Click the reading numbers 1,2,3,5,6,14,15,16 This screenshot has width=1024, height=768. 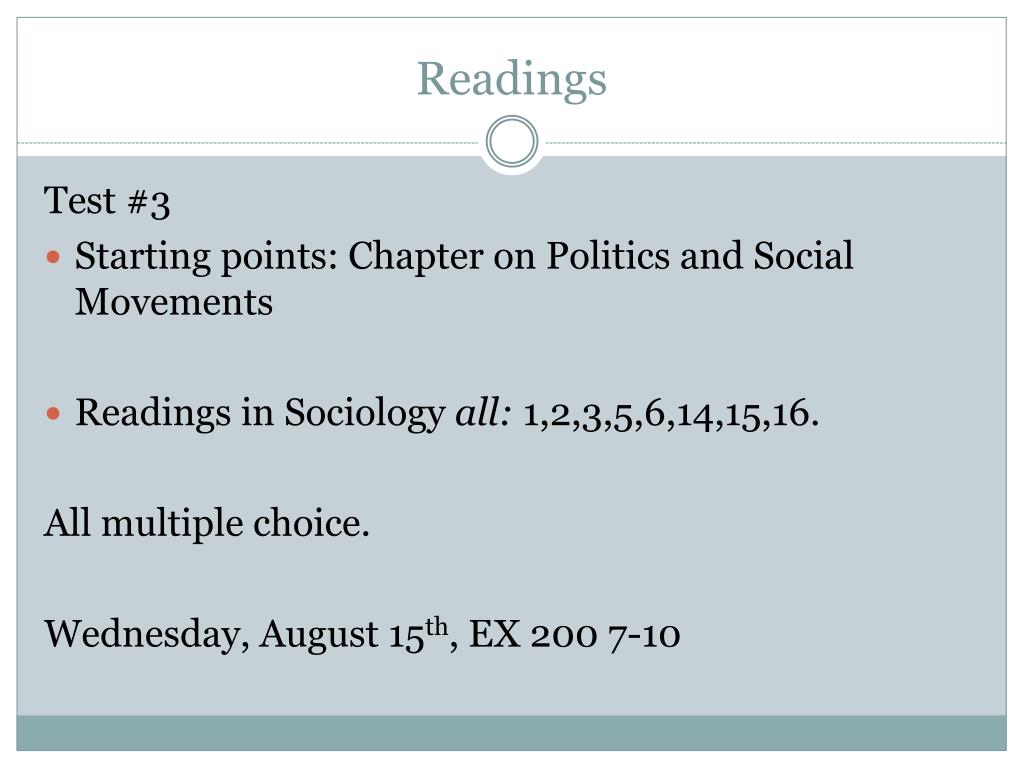pyautogui.click(x=671, y=414)
